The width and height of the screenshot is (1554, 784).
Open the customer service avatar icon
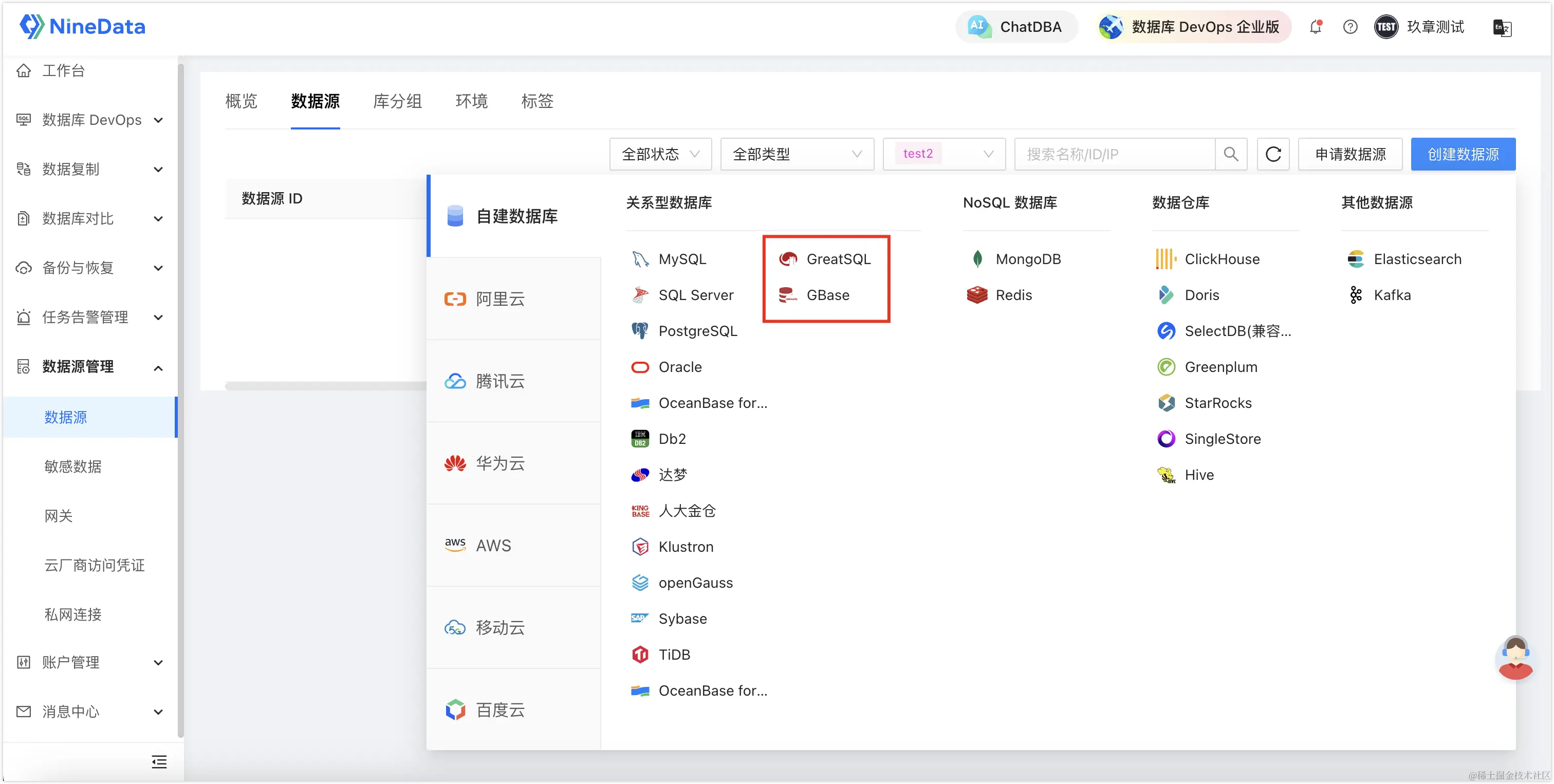(1515, 657)
